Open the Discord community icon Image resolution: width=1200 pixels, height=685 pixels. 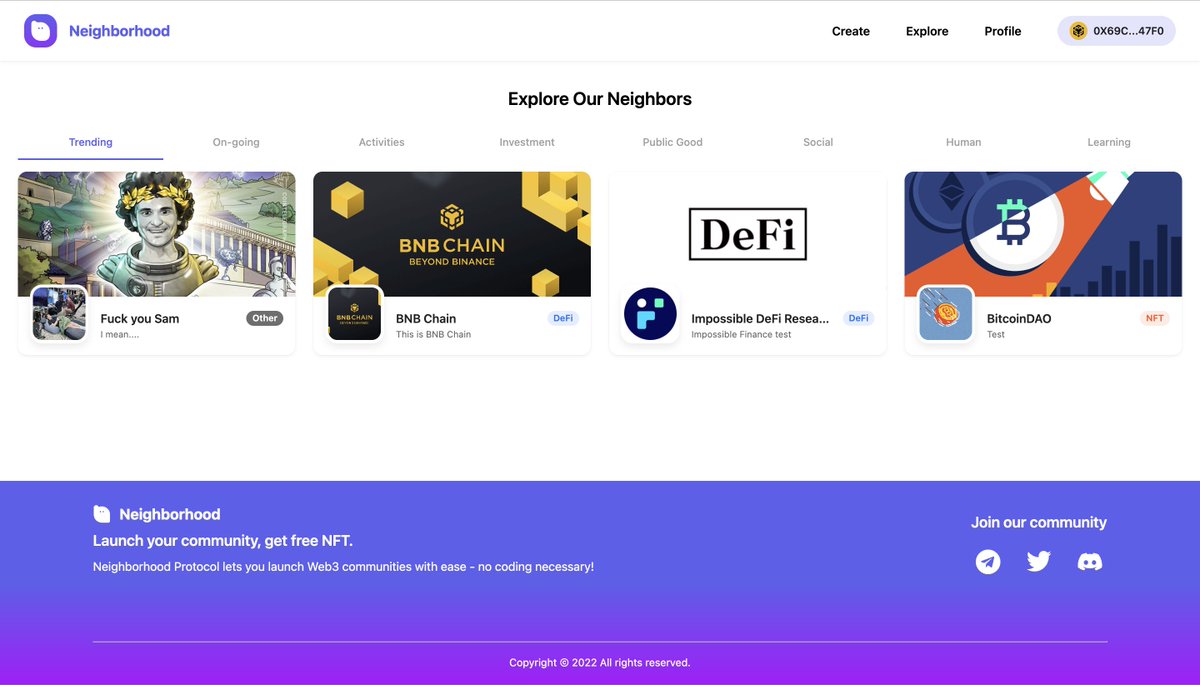(x=1090, y=562)
